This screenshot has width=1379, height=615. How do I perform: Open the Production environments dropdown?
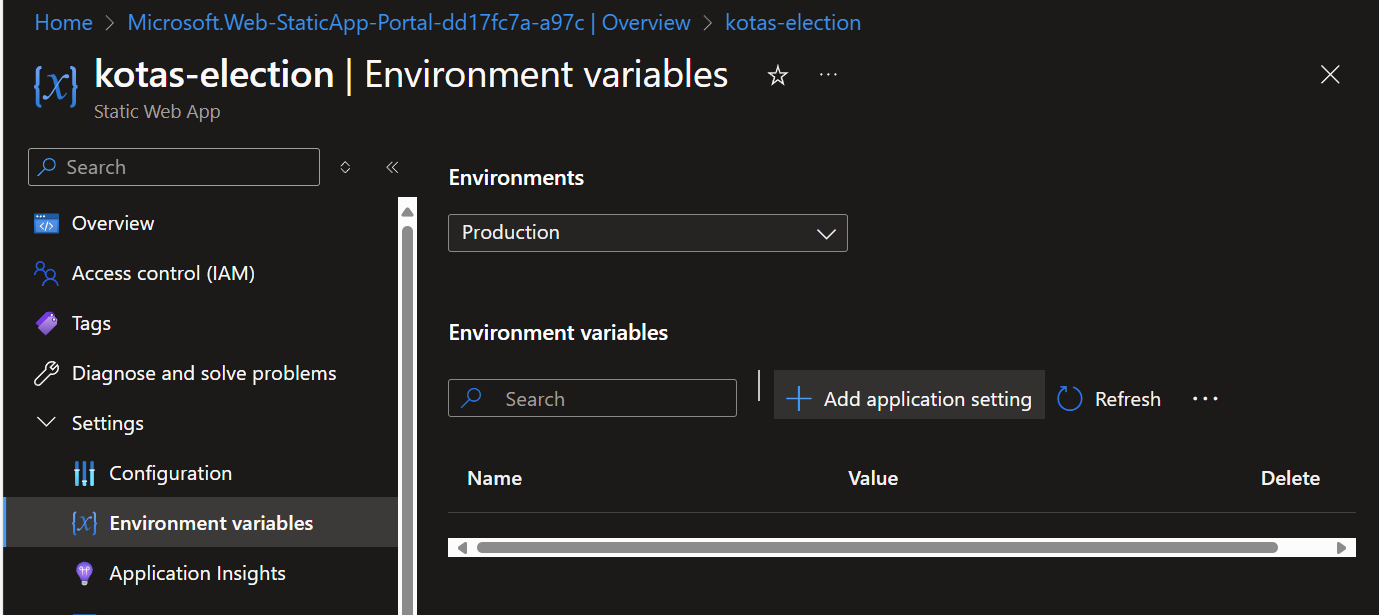coord(647,233)
